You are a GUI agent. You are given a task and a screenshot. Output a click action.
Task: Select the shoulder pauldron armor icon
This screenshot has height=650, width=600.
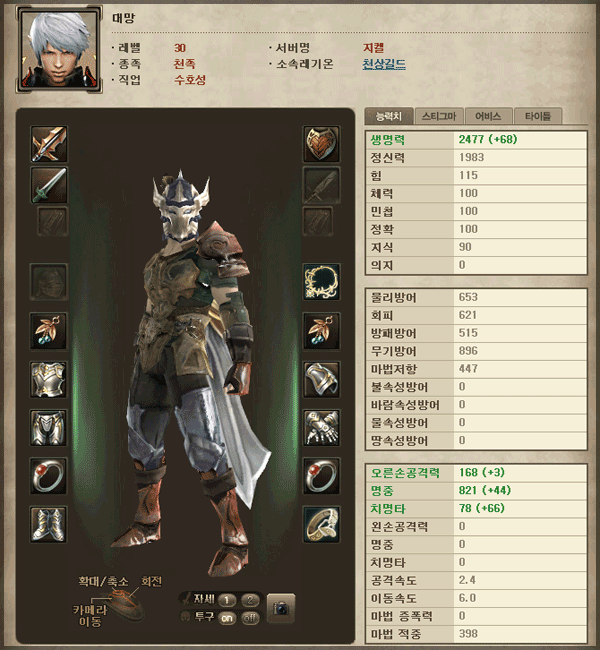point(321,380)
